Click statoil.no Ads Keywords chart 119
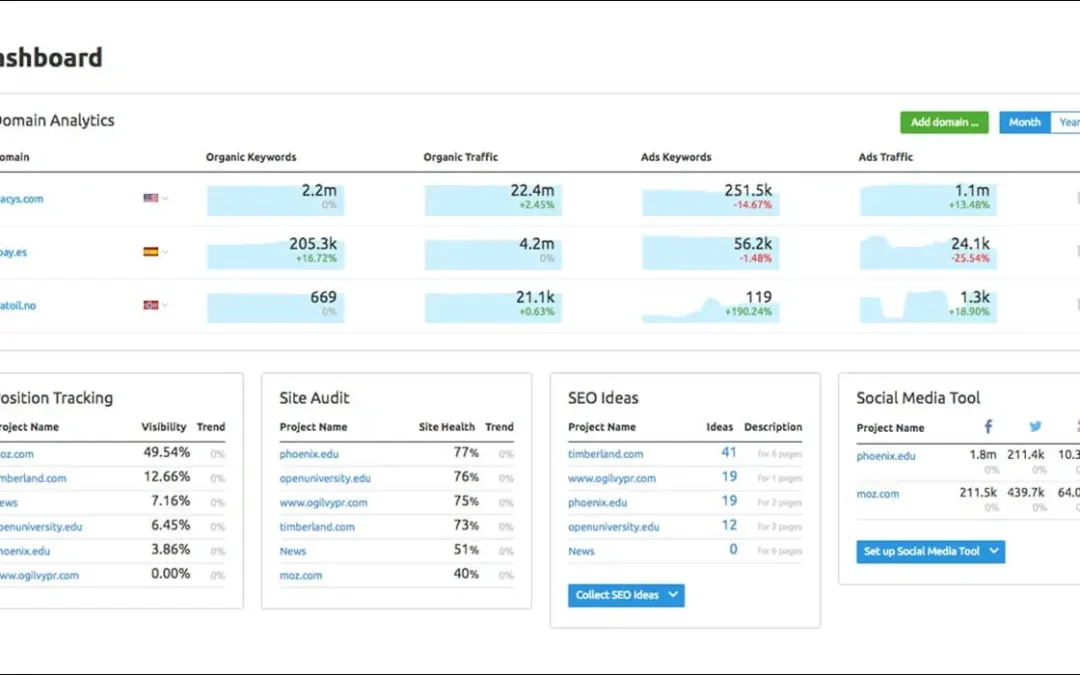Screen dimensions: 1080x675 coord(711,305)
